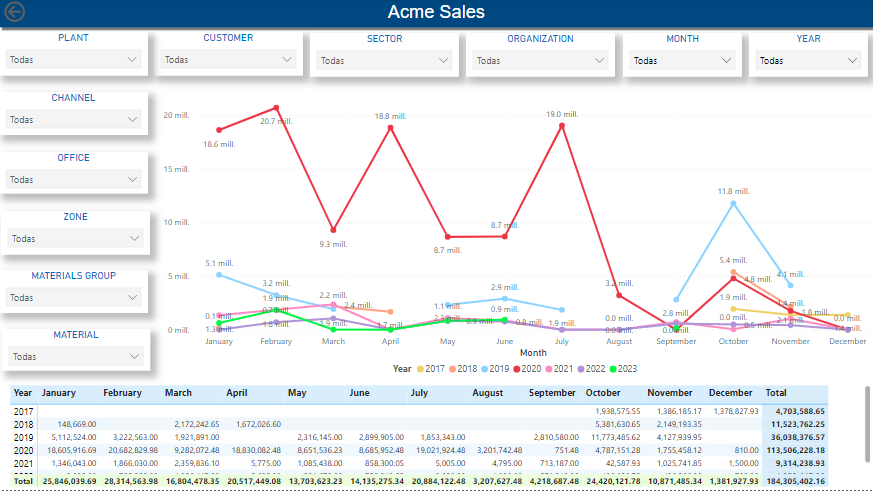Open the SECTOR filter dropdown
873x491 pixels.
(x=384, y=61)
